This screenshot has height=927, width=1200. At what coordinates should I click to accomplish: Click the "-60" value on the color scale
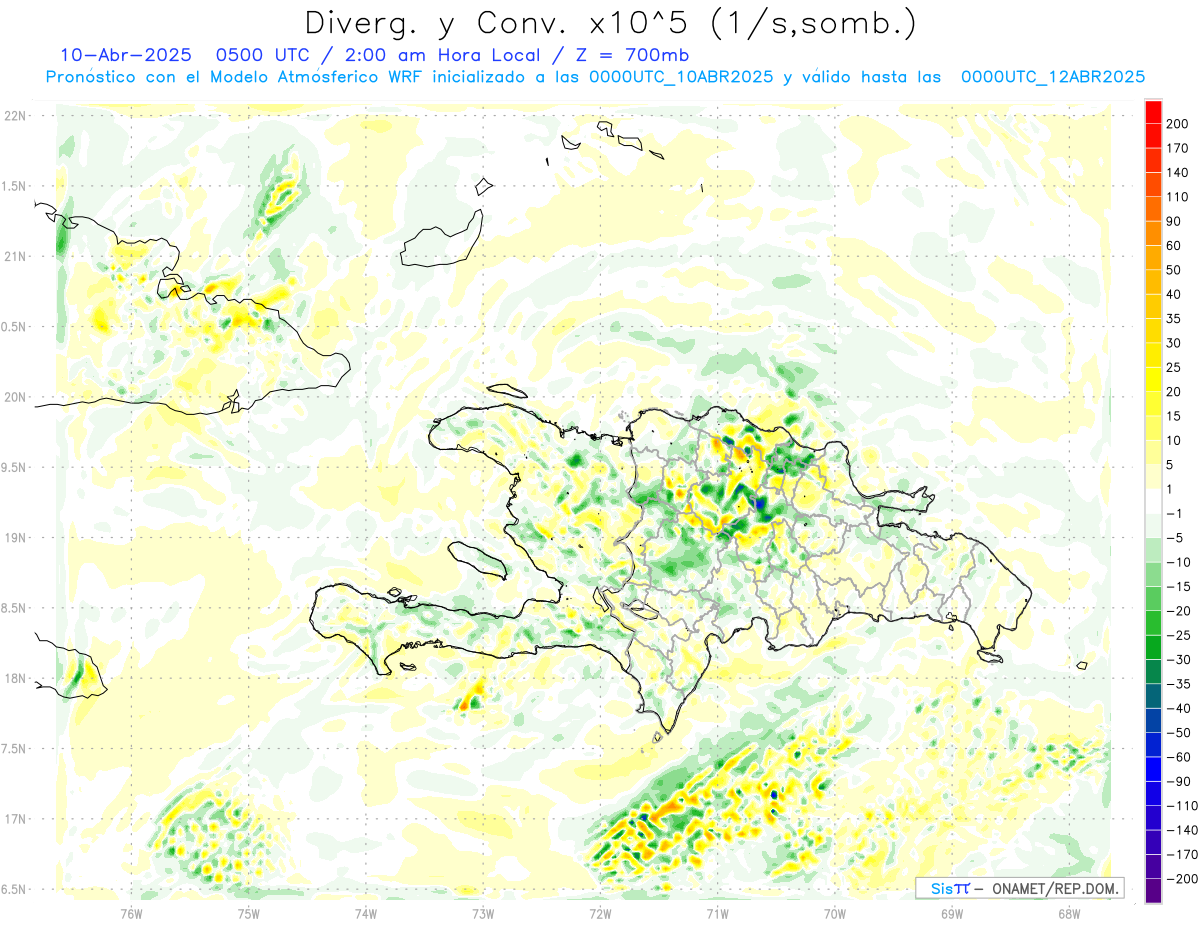1178,757
